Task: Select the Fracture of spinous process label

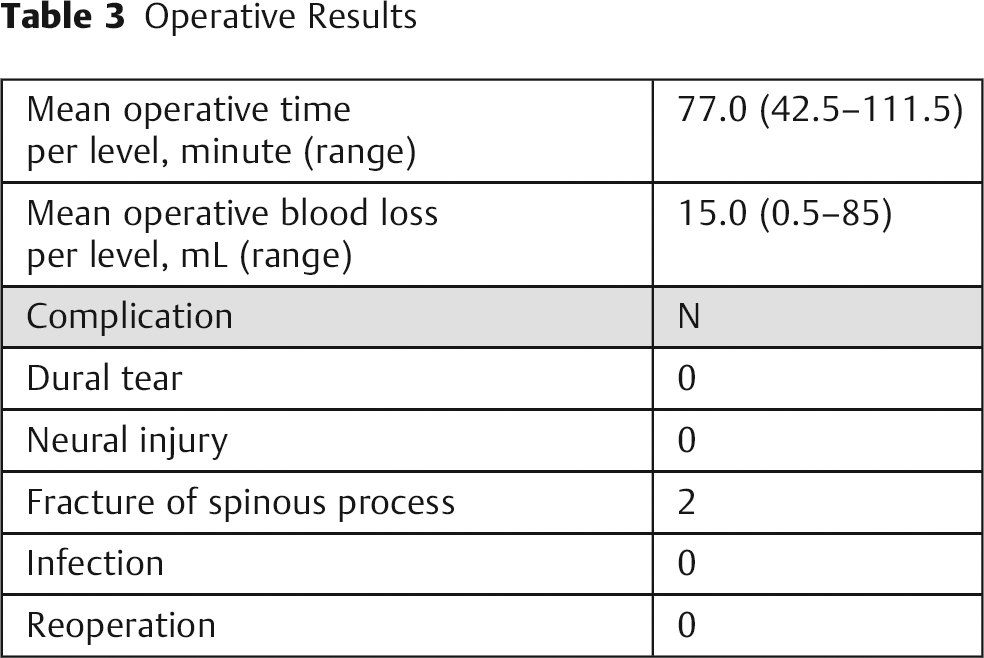Action: (x=240, y=503)
